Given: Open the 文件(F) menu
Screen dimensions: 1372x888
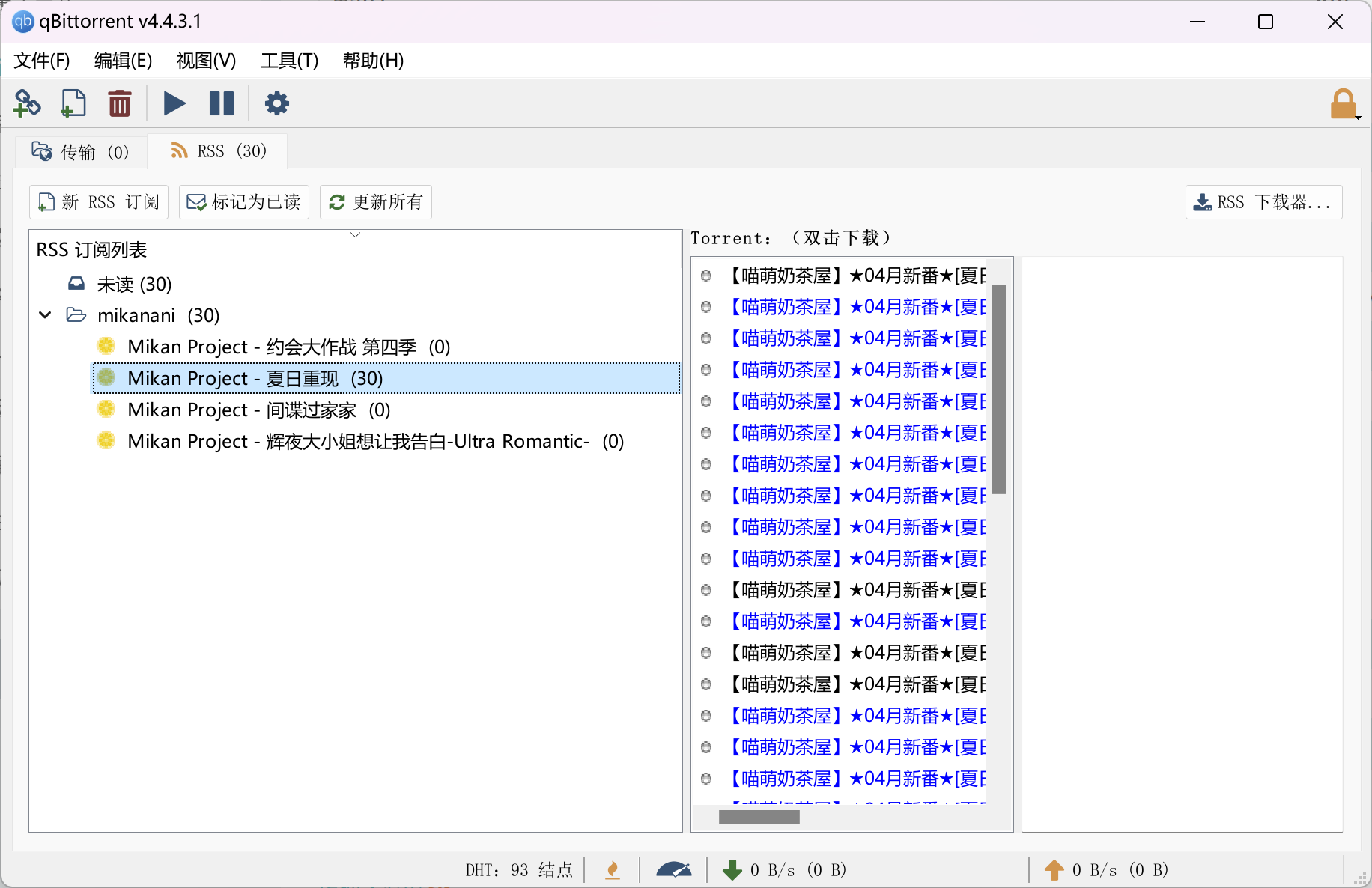Looking at the screenshot, I should click(42, 61).
